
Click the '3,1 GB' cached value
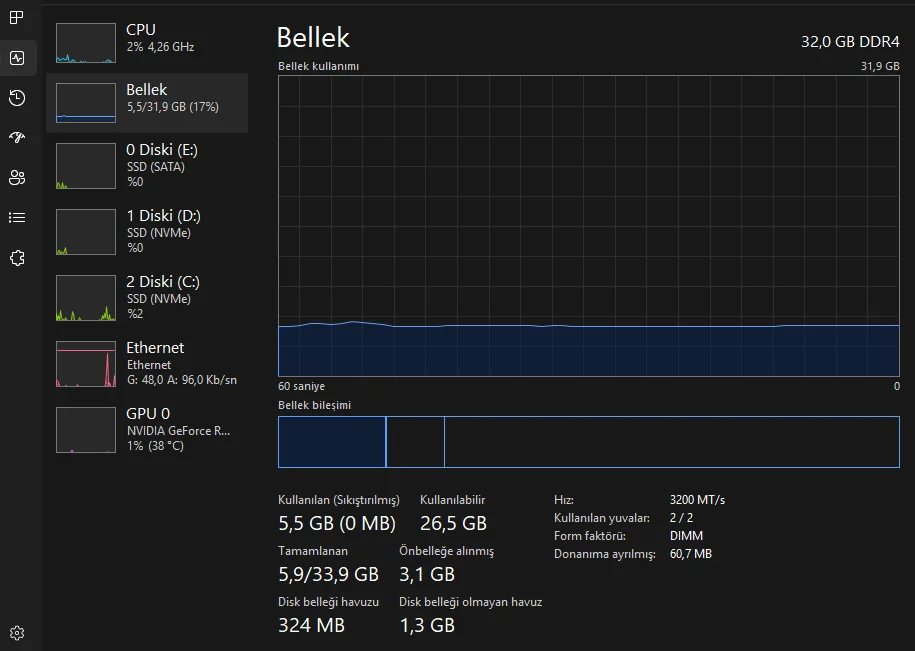pyautogui.click(x=427, y=574)
